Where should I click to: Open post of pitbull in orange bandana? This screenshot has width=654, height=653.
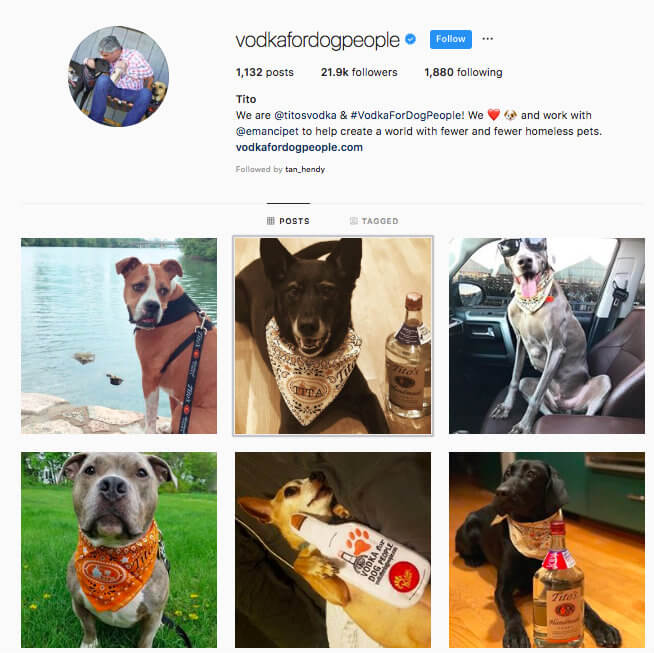pyautogui.click(x=119, y=550)
